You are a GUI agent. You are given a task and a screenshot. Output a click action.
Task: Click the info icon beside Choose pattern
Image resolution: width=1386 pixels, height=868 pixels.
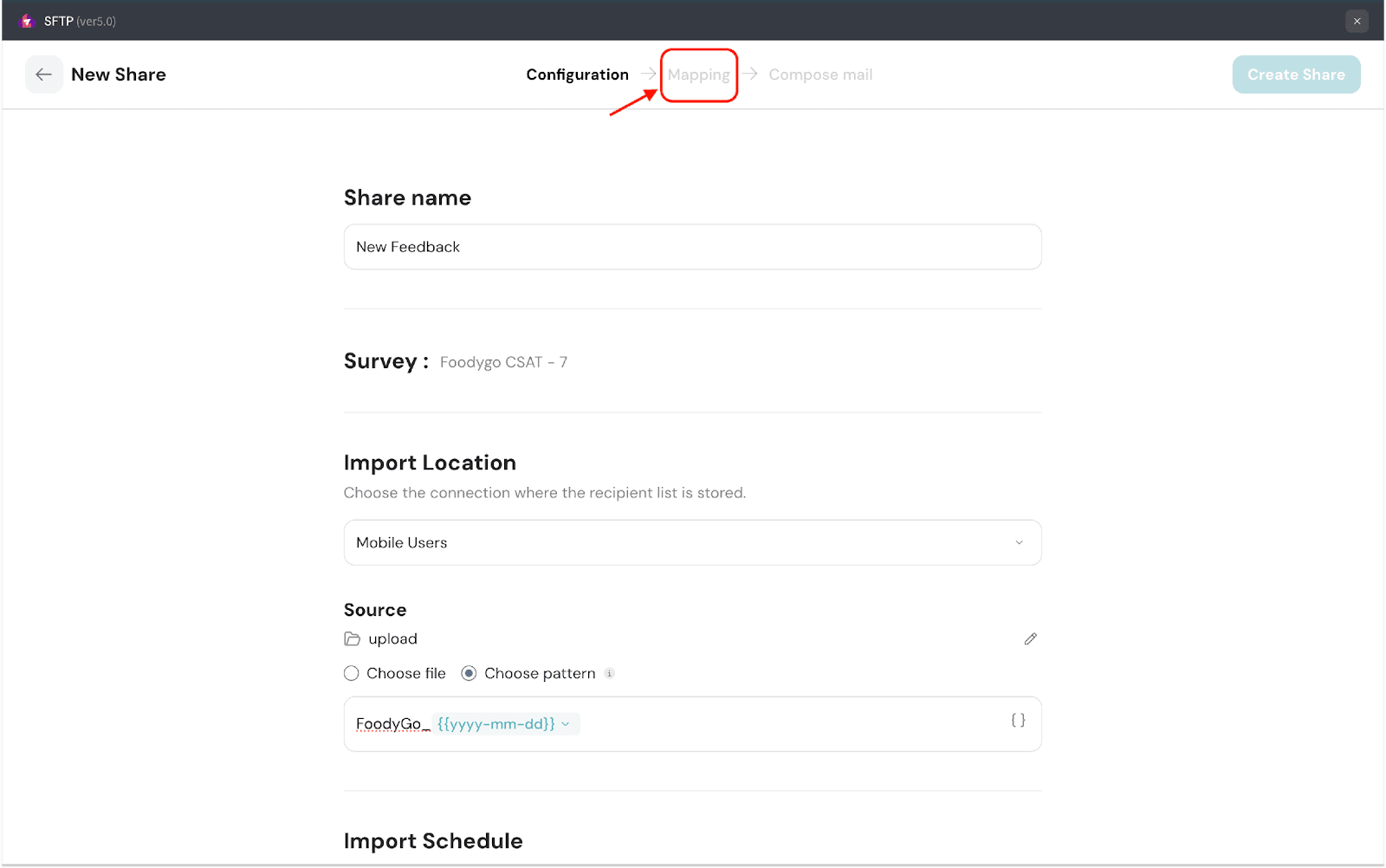point(610,674)
